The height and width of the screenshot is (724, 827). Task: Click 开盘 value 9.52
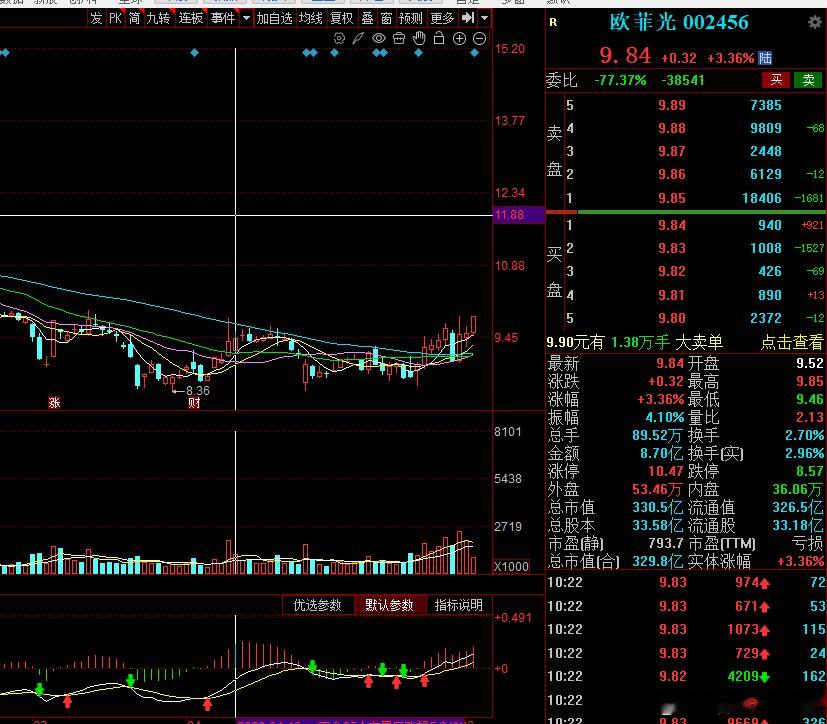[810, 363]
